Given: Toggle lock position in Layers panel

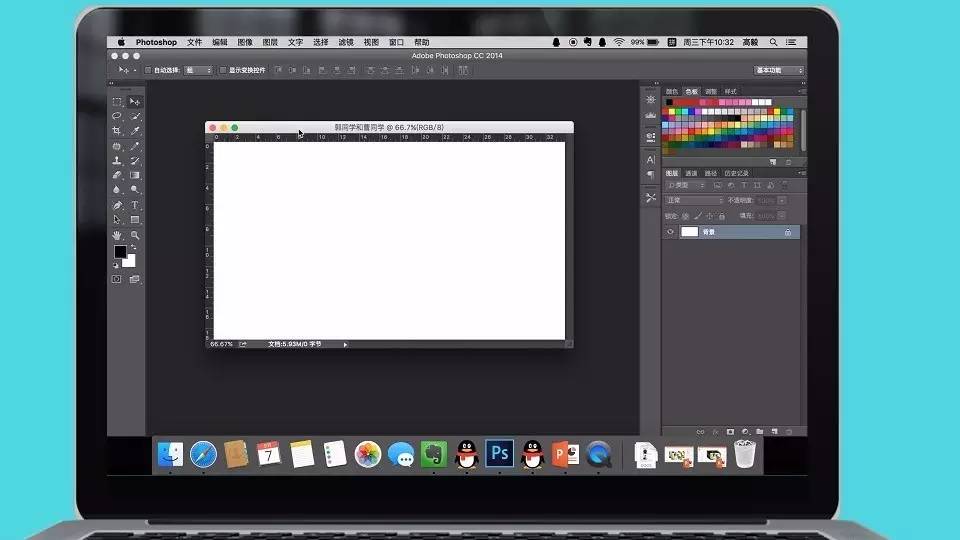Looking at the screenshot, I should [x=710, y=216].
